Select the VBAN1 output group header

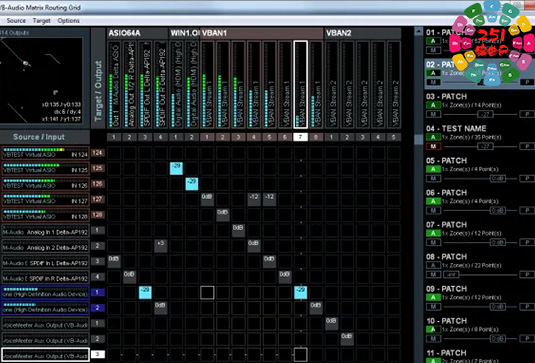pos(262,33)
